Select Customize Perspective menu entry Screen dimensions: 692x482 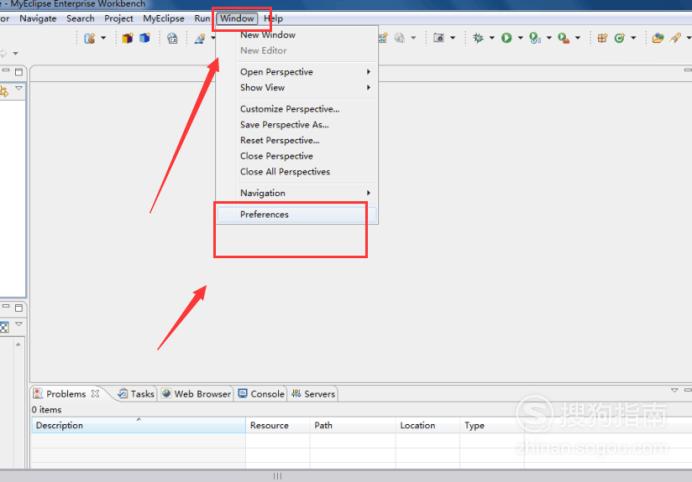click(297, 109)
